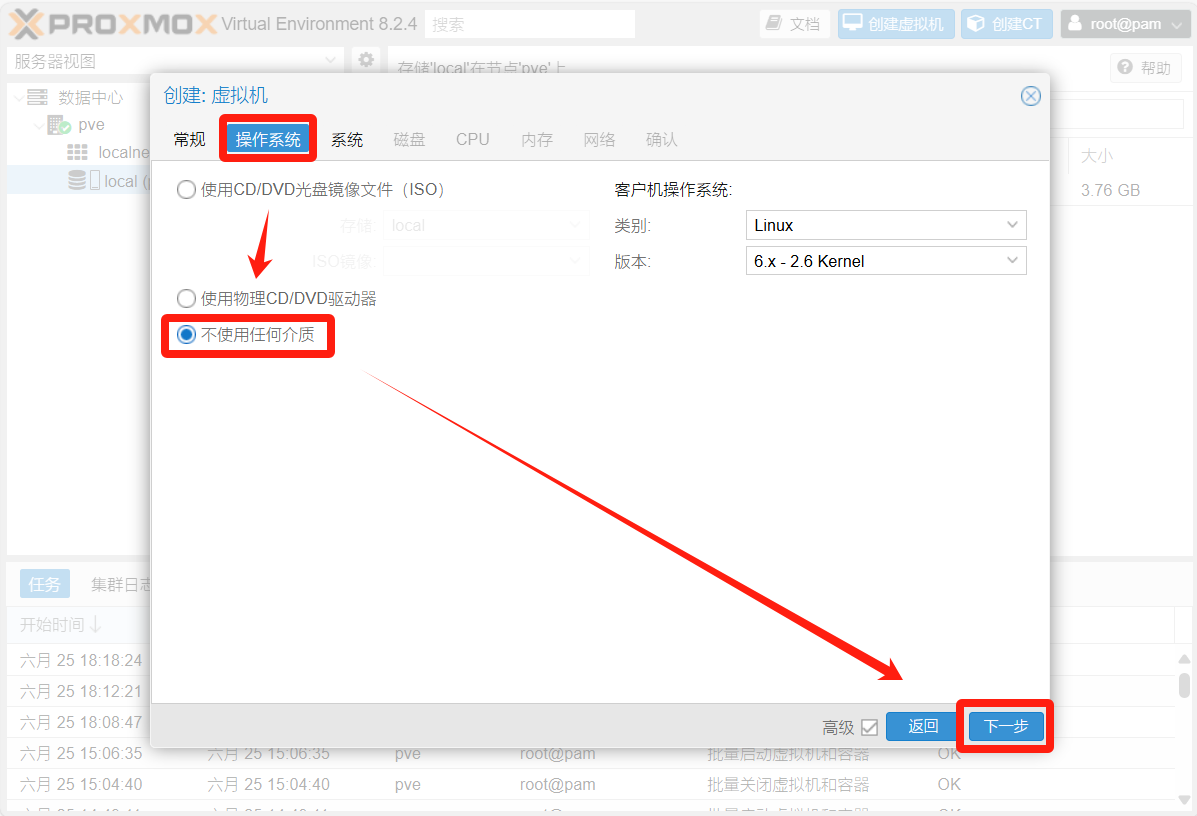The image size is (1197, 816).
Task: Toggle the advanced (高级) checkbox
Action: pyautogui.click(x=869, y=727)
